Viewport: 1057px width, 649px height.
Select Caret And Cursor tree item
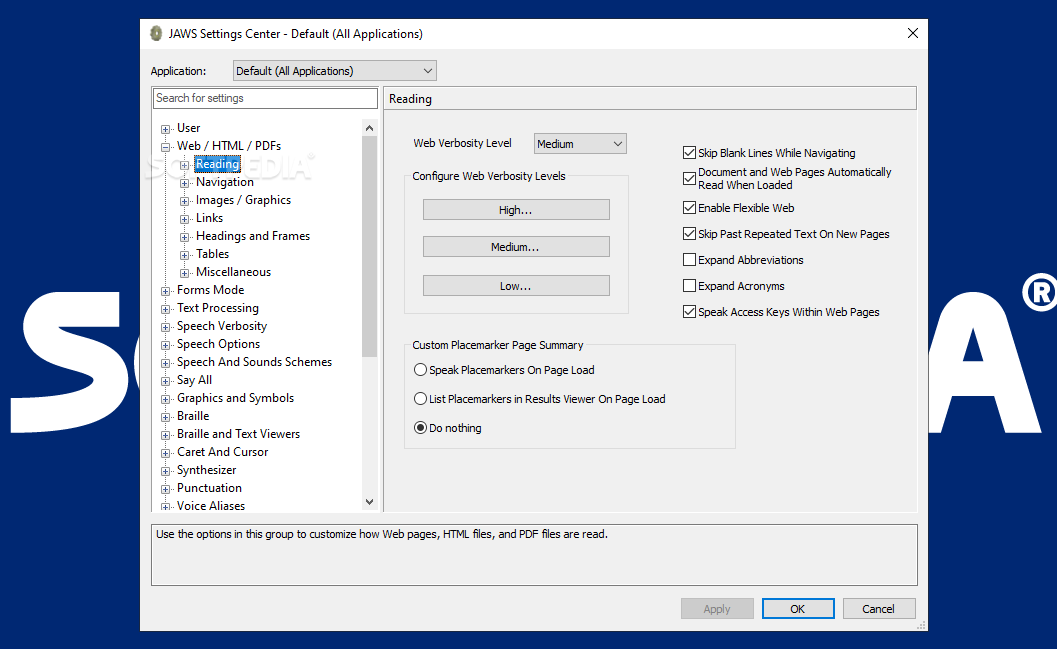[x=222, y=452]
